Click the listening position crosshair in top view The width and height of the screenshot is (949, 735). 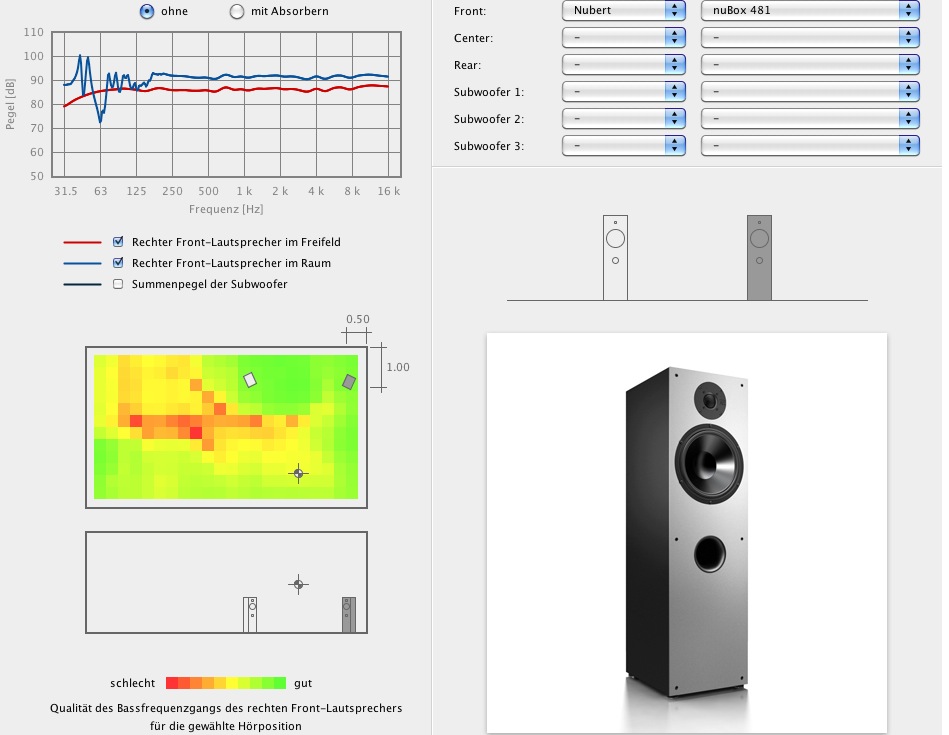[x=298, y=472]
